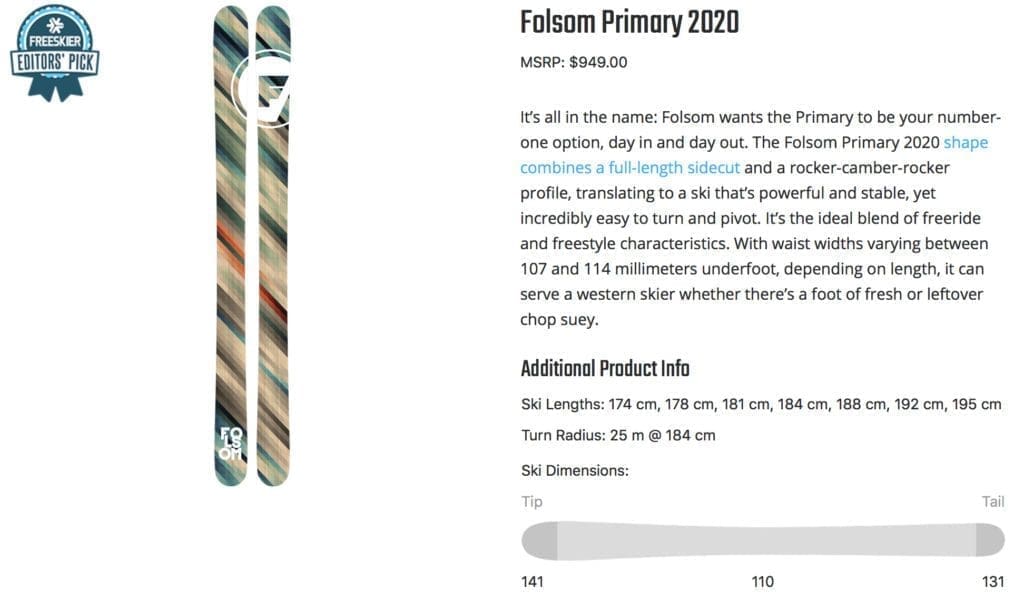Click the 141 tip width value
Screen dimensions: 1024x609
pyautogui.click(x=533, y=582)
